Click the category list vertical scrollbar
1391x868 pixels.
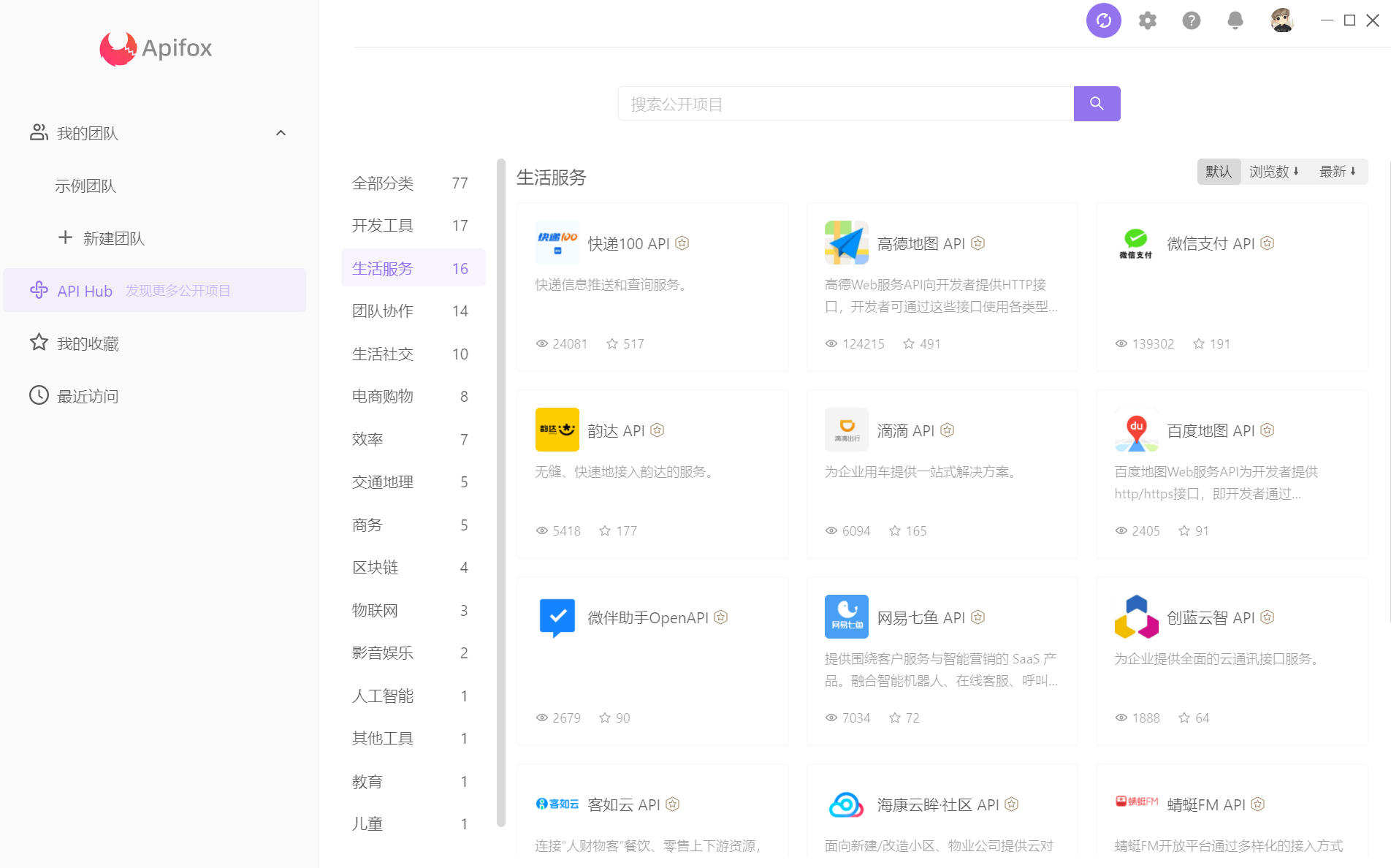(x=501, y=492)
